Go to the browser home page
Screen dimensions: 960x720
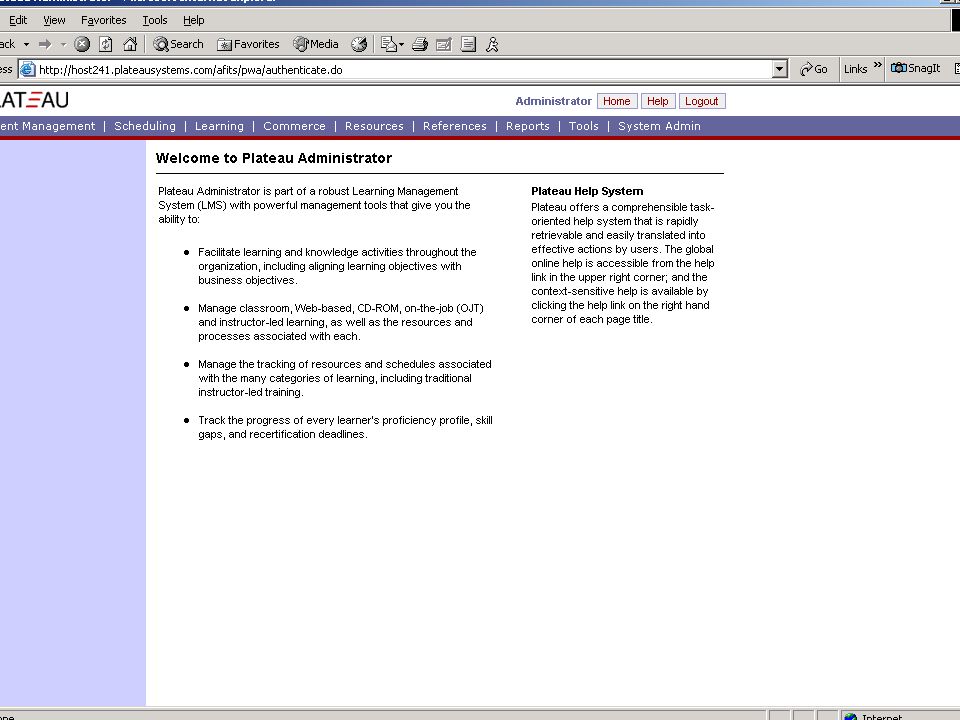pos(130,44)
